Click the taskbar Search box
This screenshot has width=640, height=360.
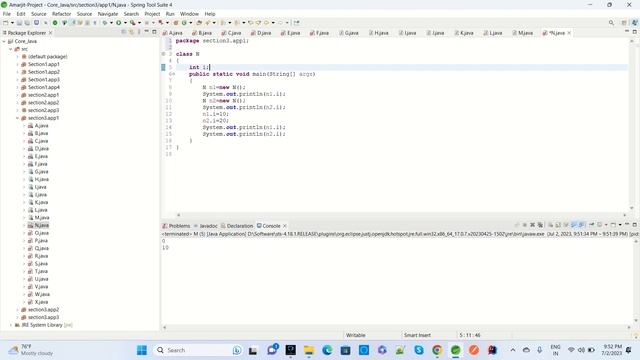click(x=199, y=350)
